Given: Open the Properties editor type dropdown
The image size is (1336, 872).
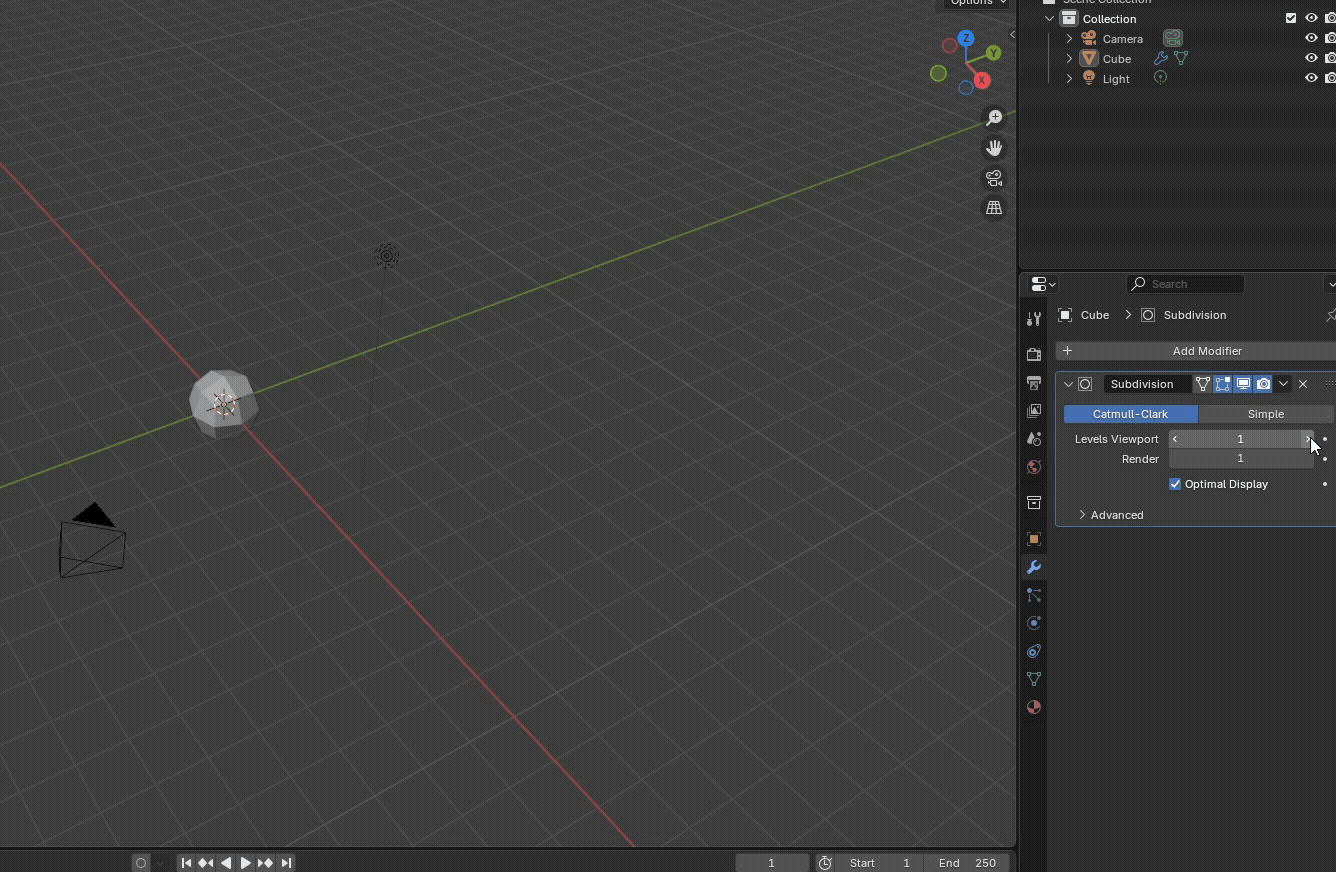Looking at the screenshot, I should tap(1043, 284).
